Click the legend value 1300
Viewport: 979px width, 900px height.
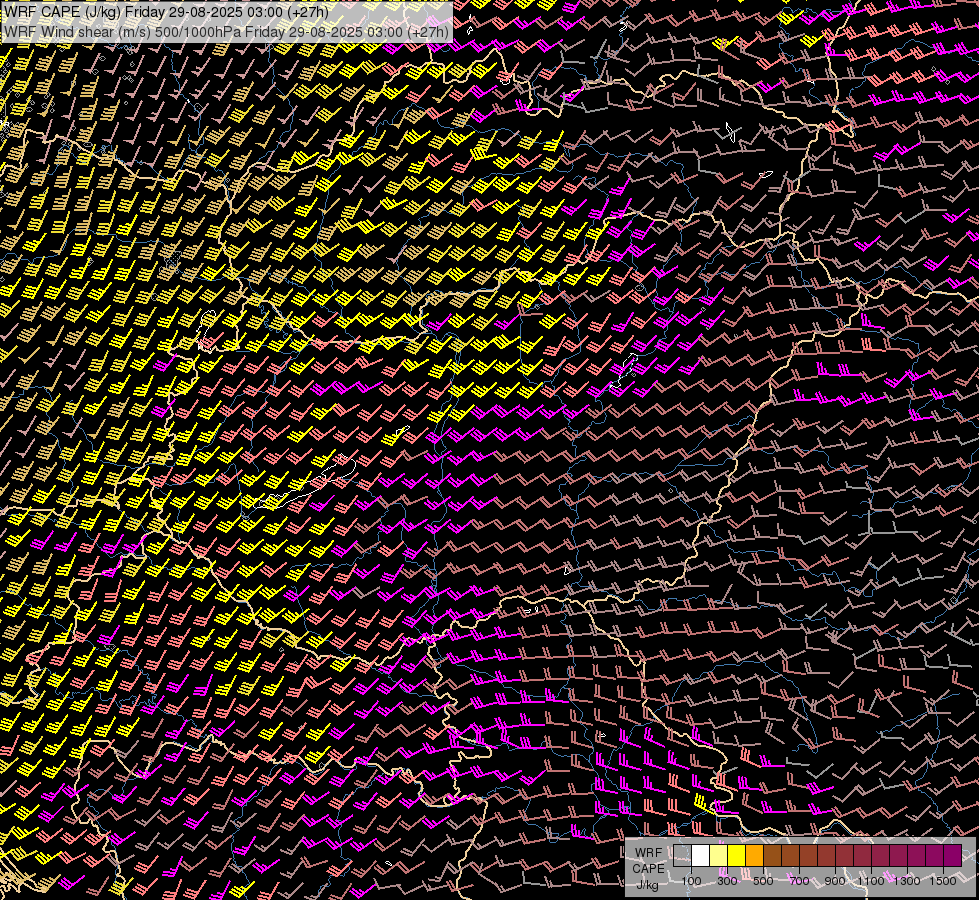pos(907,881)
